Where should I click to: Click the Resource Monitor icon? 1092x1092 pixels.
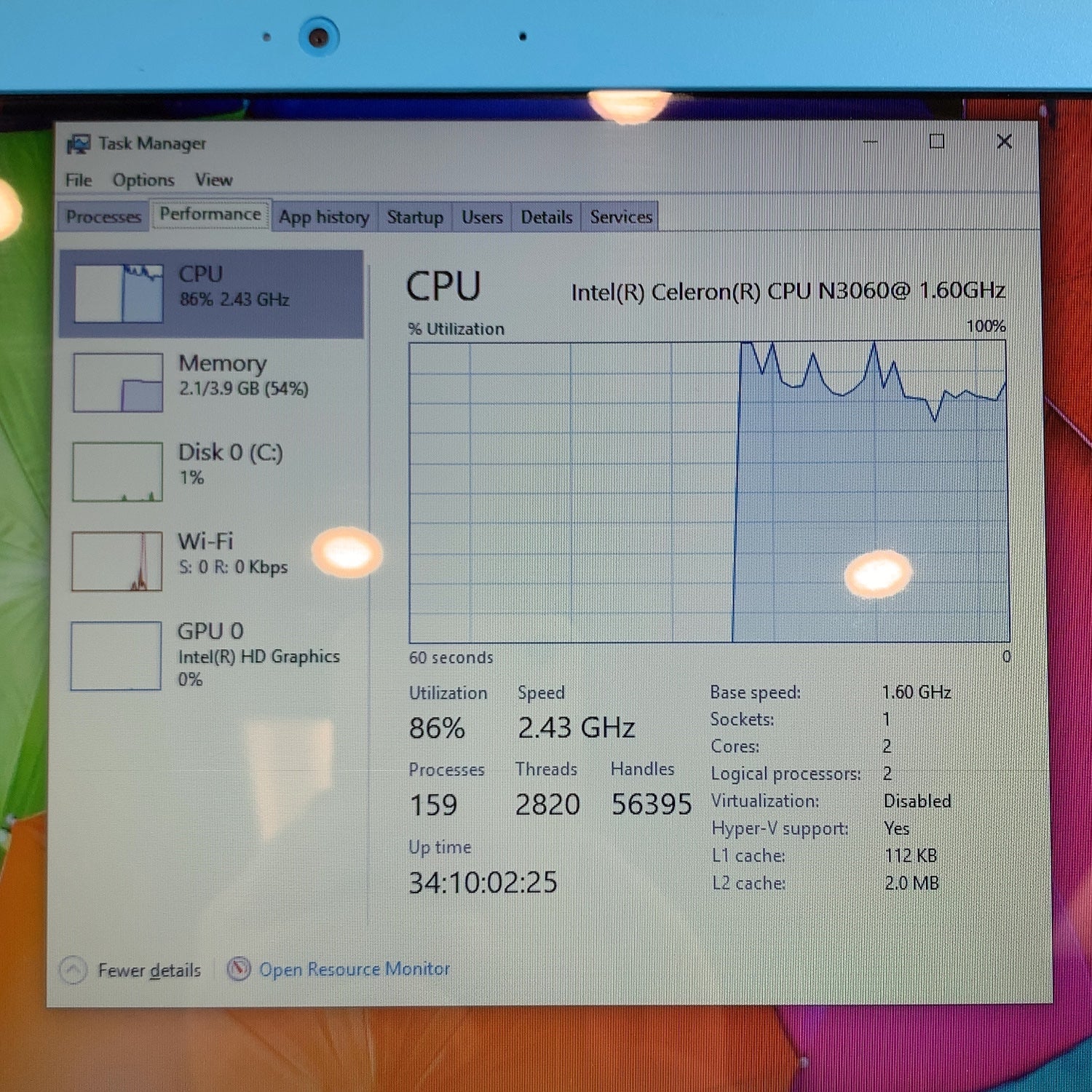point(239,969)
